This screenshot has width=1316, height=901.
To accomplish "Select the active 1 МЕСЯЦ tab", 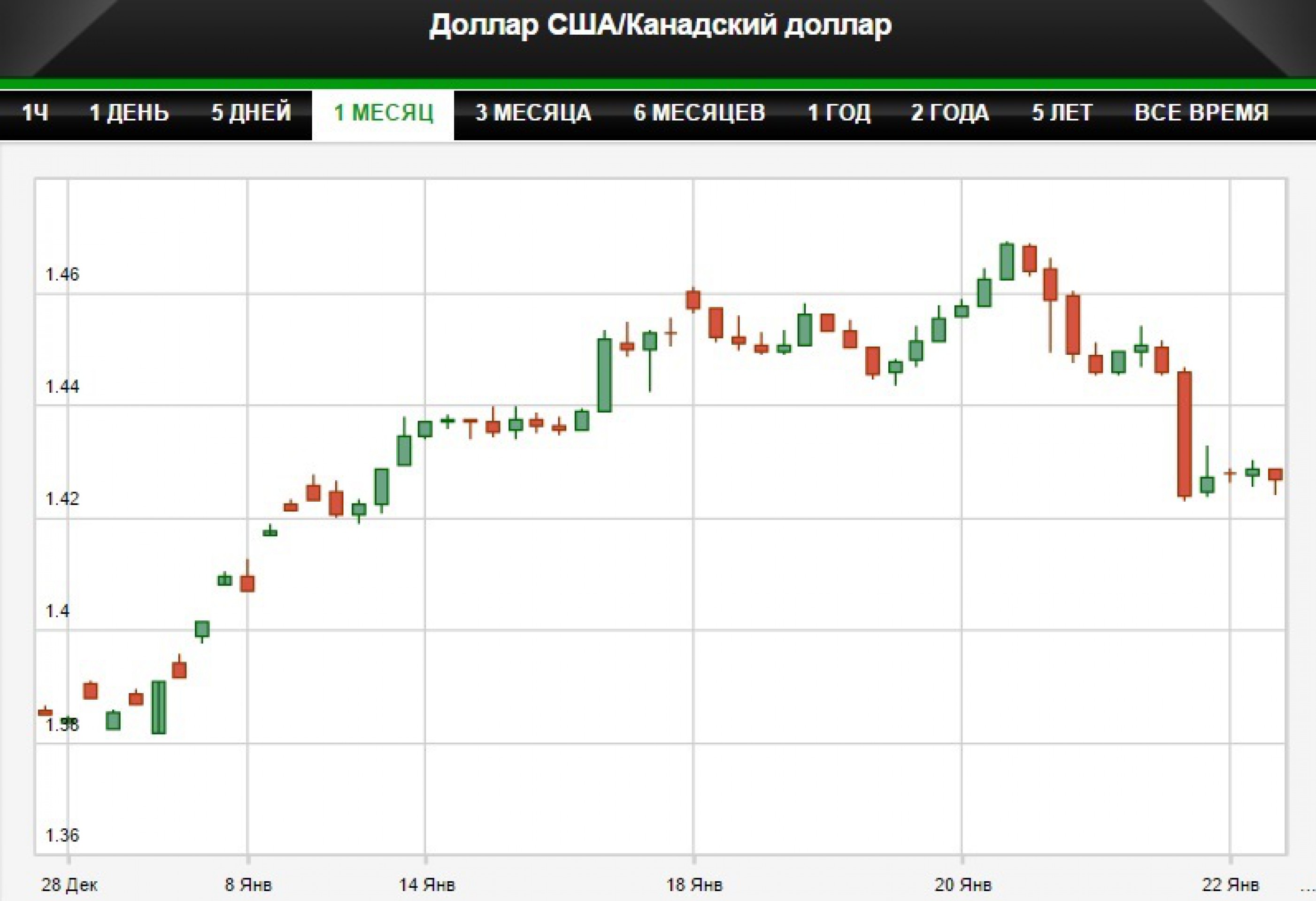I will tap(384, 113).
